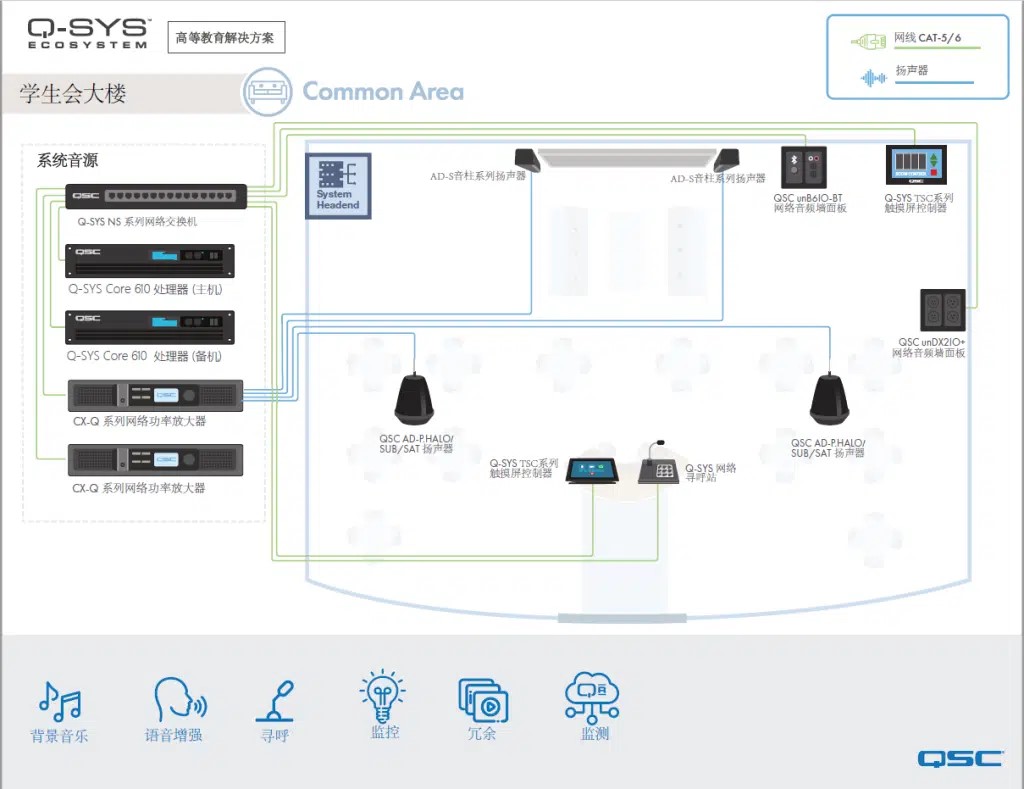Viewport: 1024px width, 789px height.
Task: Click the left AD-P.HALO pendant speaker
Action: point(414,399)
